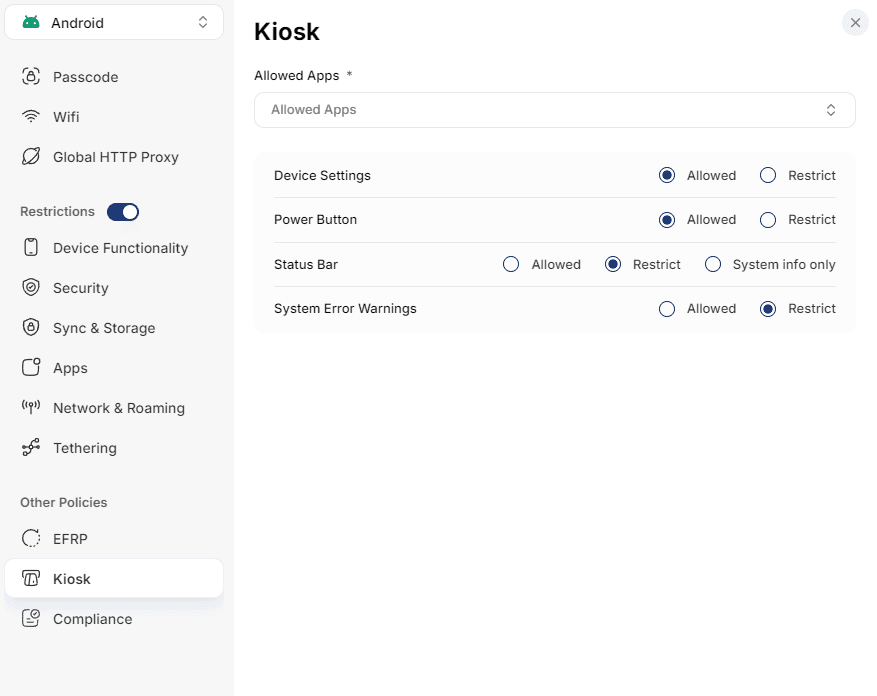Click the Device Functionality phone icon
This screenshot has height=696, width=877.
tap(32, 248)
